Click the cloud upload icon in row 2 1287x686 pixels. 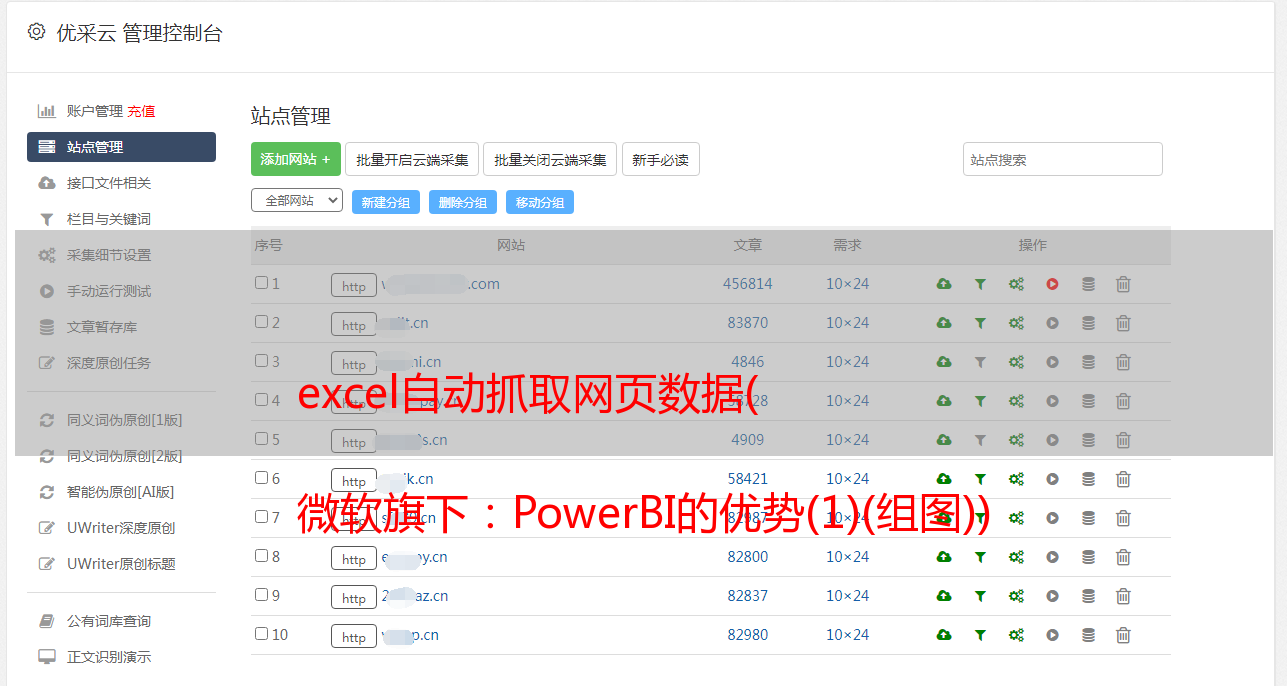tap(944, 323)
